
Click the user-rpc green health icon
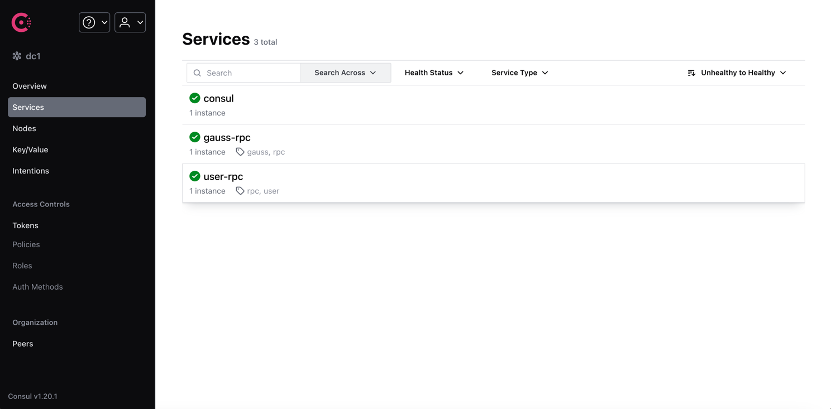195,176
